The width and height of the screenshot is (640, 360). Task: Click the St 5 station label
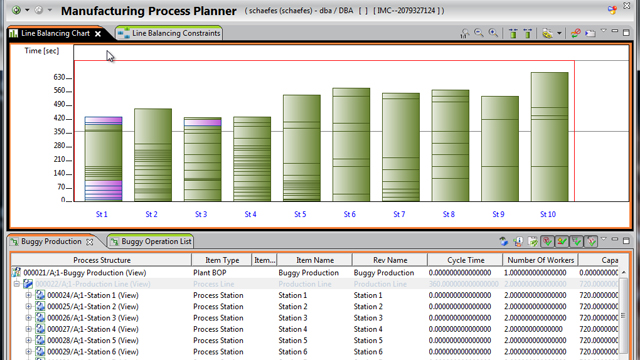pos(300,214)
